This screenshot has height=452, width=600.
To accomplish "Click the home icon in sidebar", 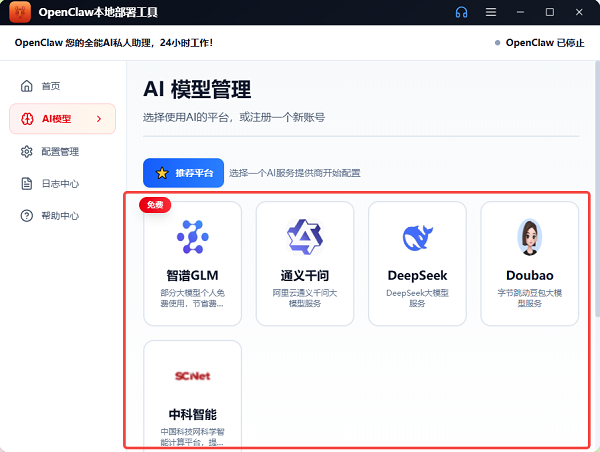I will 26,86.
